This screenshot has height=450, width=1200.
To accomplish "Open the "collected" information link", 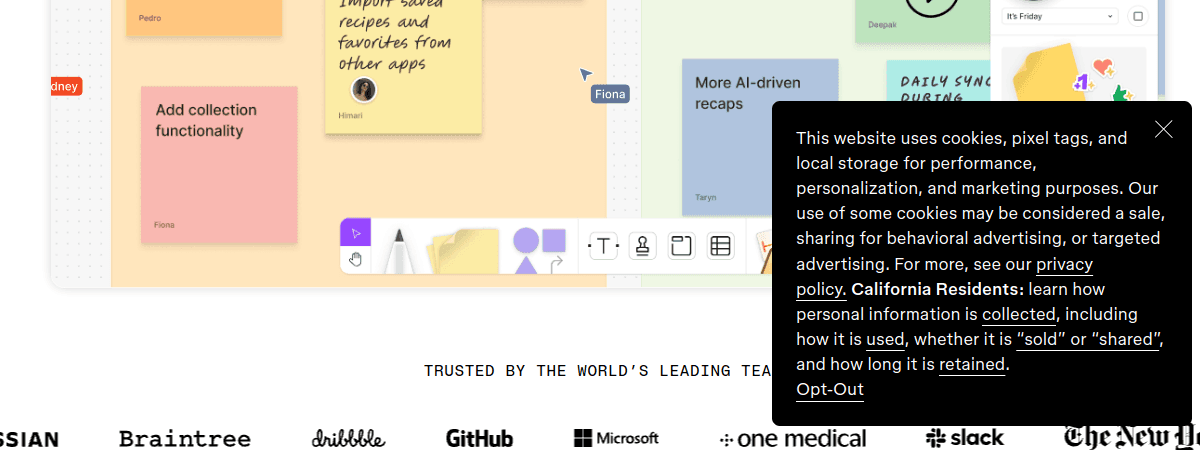I will click(x=1018, y=315).
